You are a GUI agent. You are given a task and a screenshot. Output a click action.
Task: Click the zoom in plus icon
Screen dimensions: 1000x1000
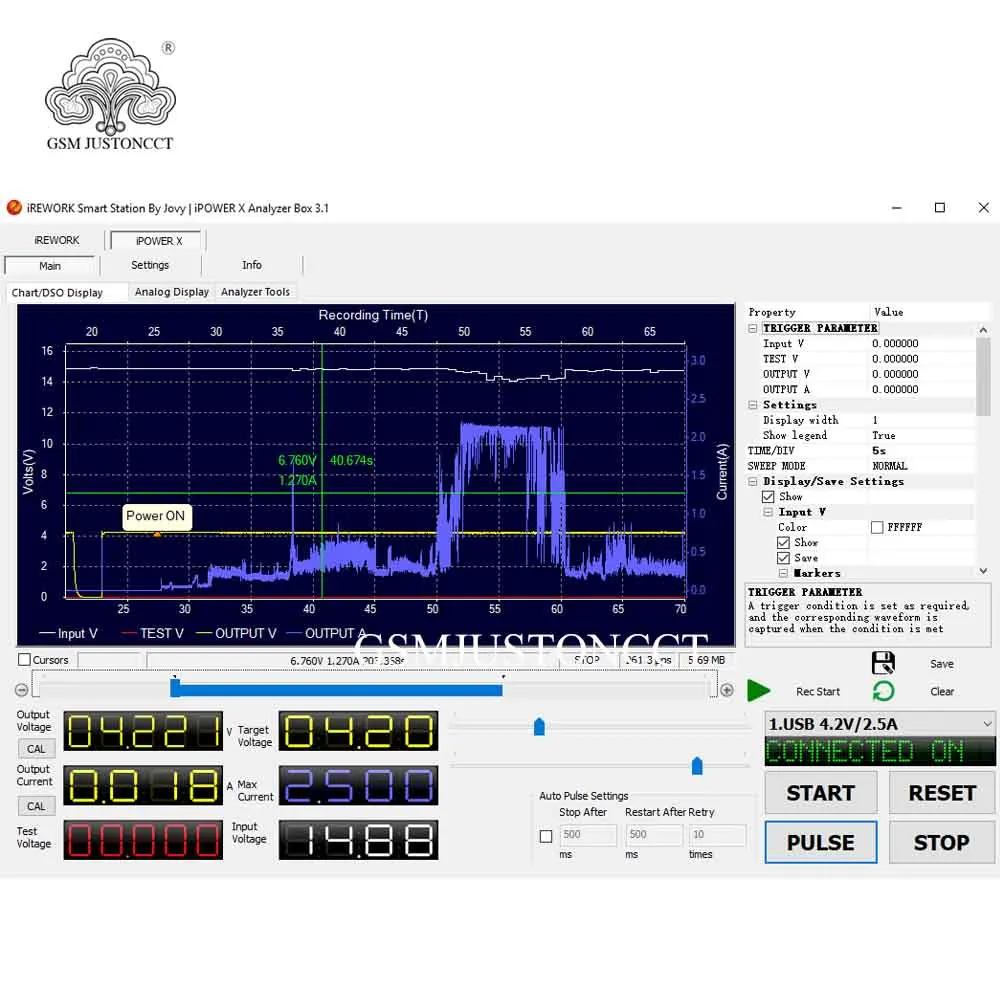pos(727,690)
